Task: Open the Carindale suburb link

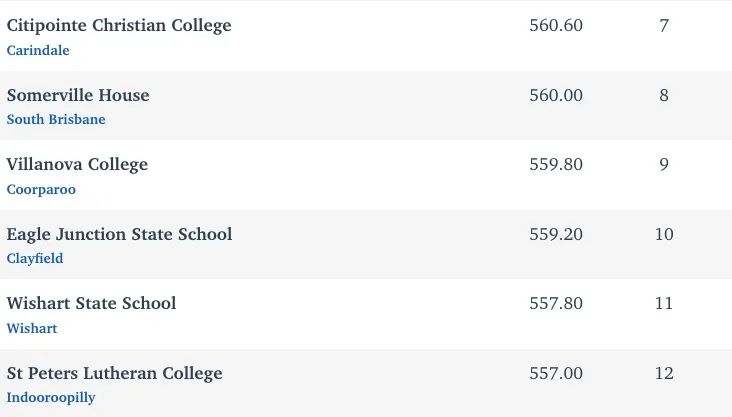Action: coord(38,50)
